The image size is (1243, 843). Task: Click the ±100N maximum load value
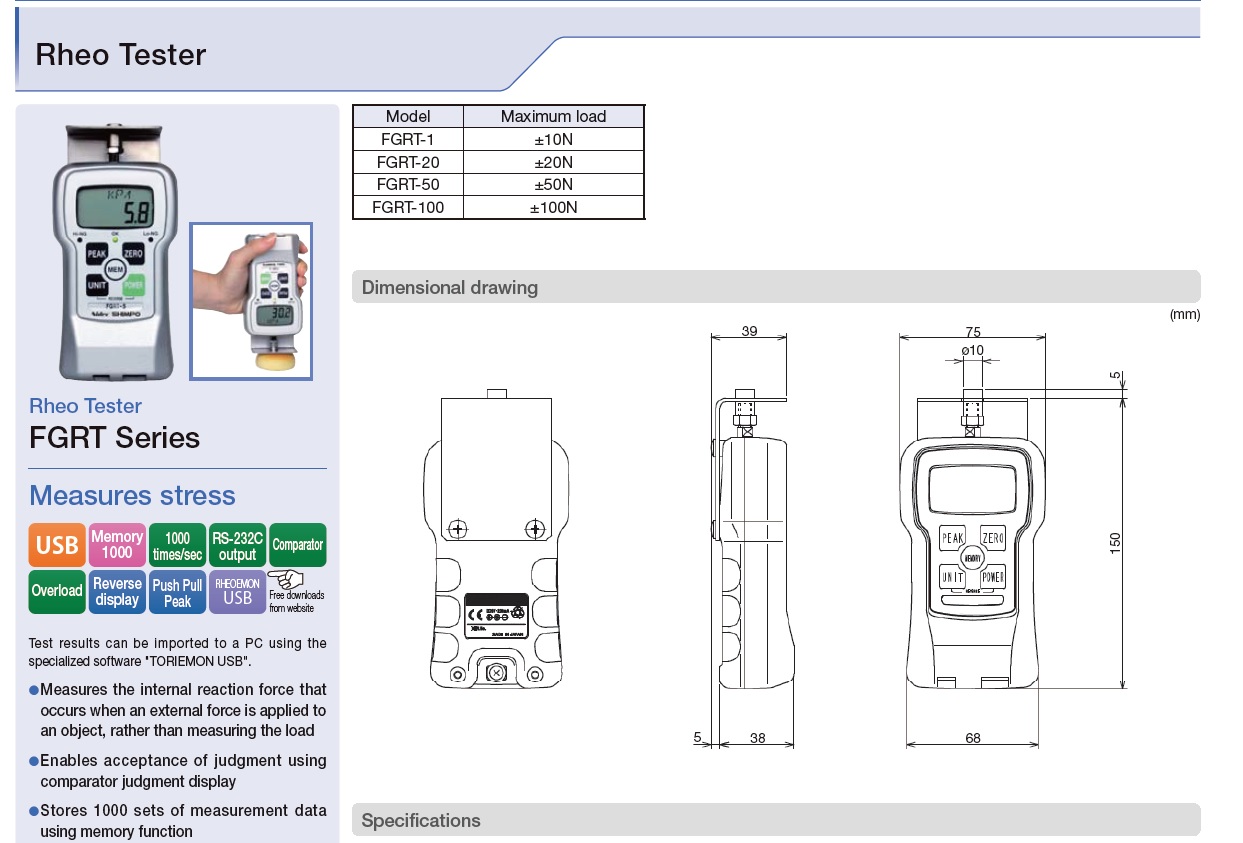[x=554, y=208]
